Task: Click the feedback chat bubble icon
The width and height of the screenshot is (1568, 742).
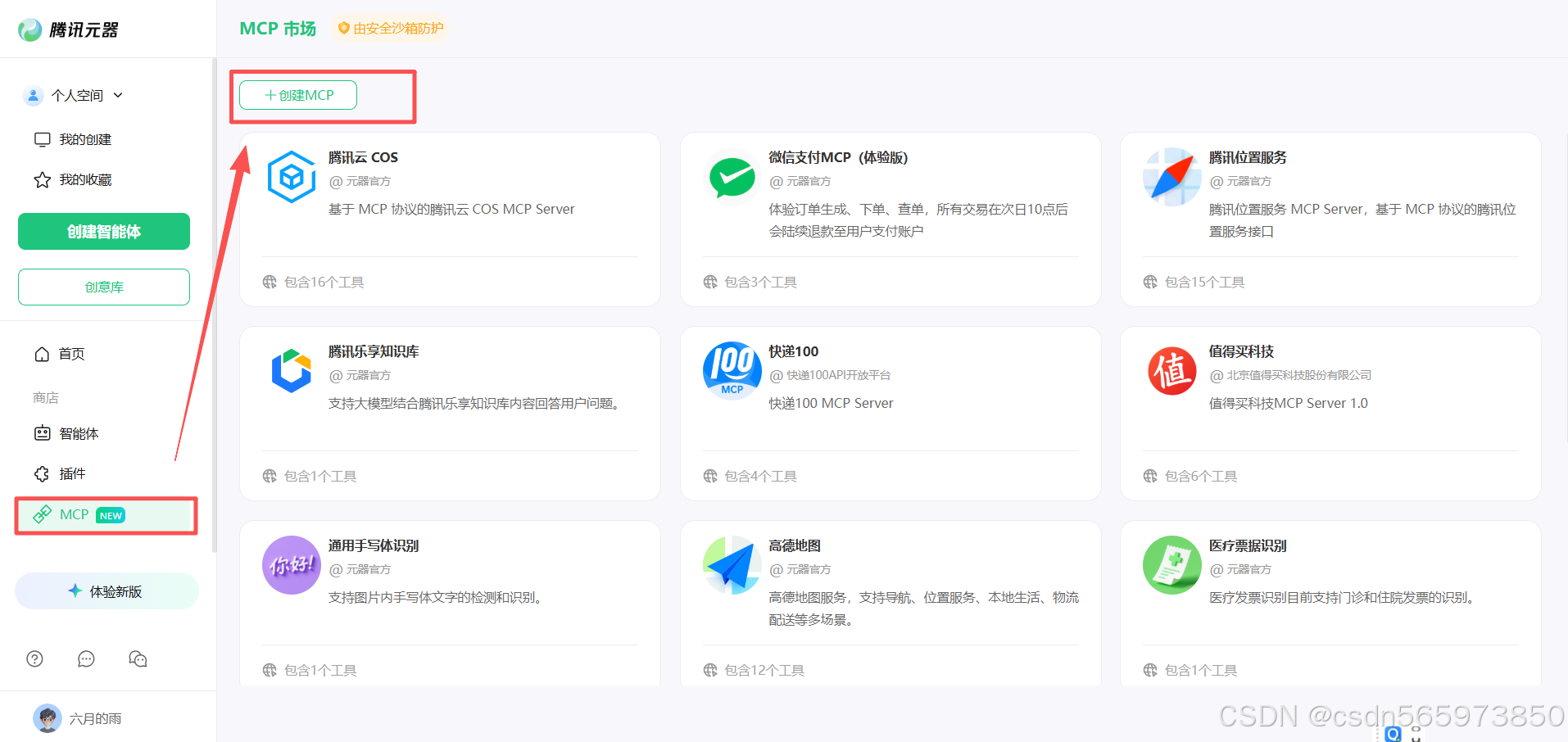Action: (86, 658)
